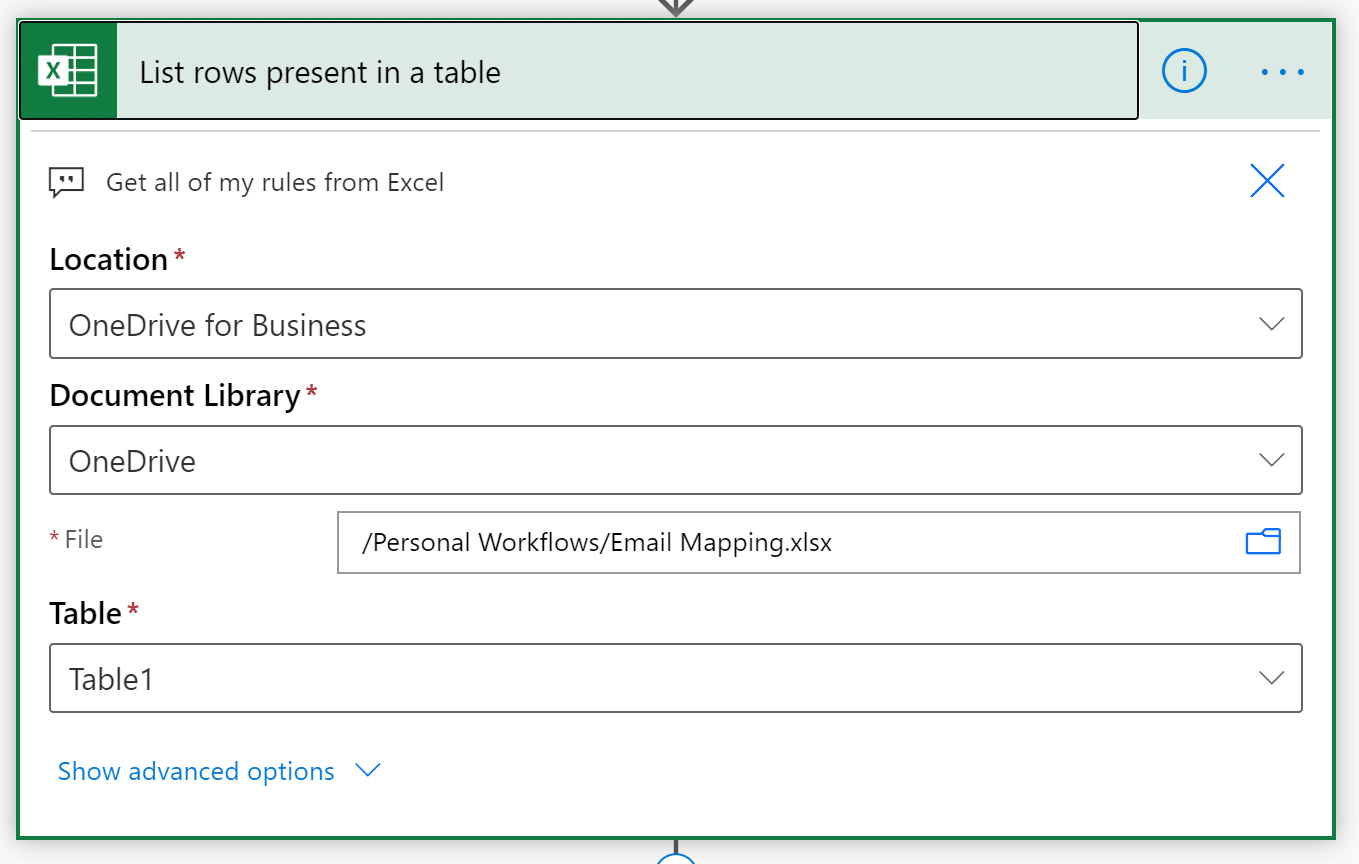This screenshot has width=1359, height=864.
Task: Open the Location dropdown
Action: click(x=676, y=324)
